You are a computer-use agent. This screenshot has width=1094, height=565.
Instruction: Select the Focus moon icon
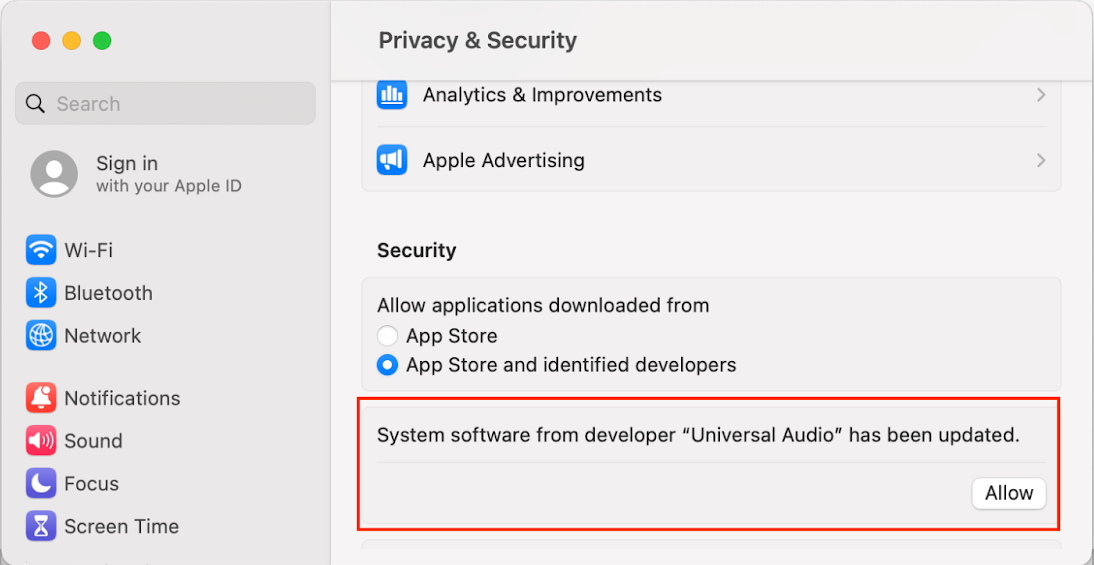click(41, 484)
